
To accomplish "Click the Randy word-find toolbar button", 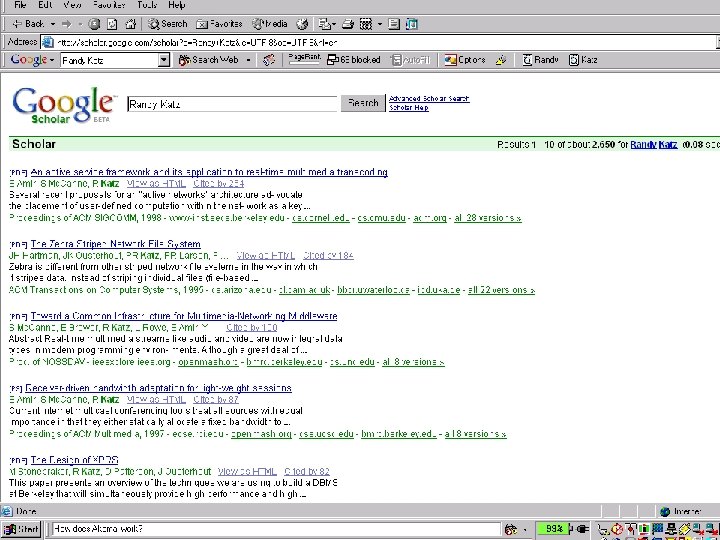I will click(540, 60).
